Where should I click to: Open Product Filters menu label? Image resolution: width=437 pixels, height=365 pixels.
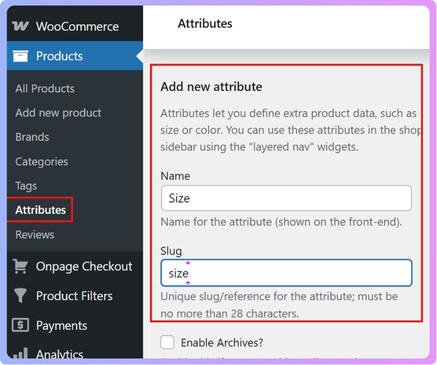pos(74,296)
